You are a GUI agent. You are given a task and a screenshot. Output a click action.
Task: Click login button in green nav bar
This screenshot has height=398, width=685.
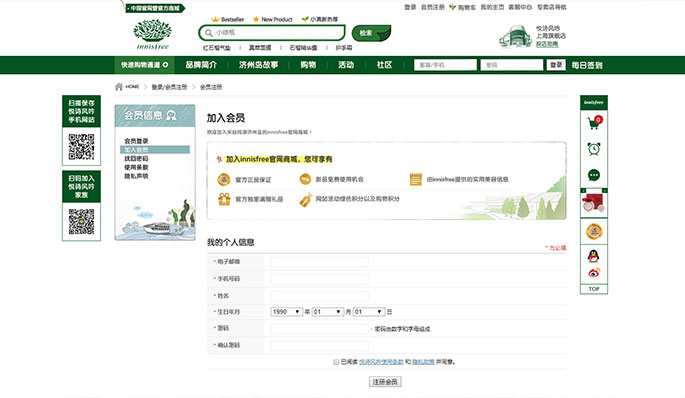click(x=556, y=65)
